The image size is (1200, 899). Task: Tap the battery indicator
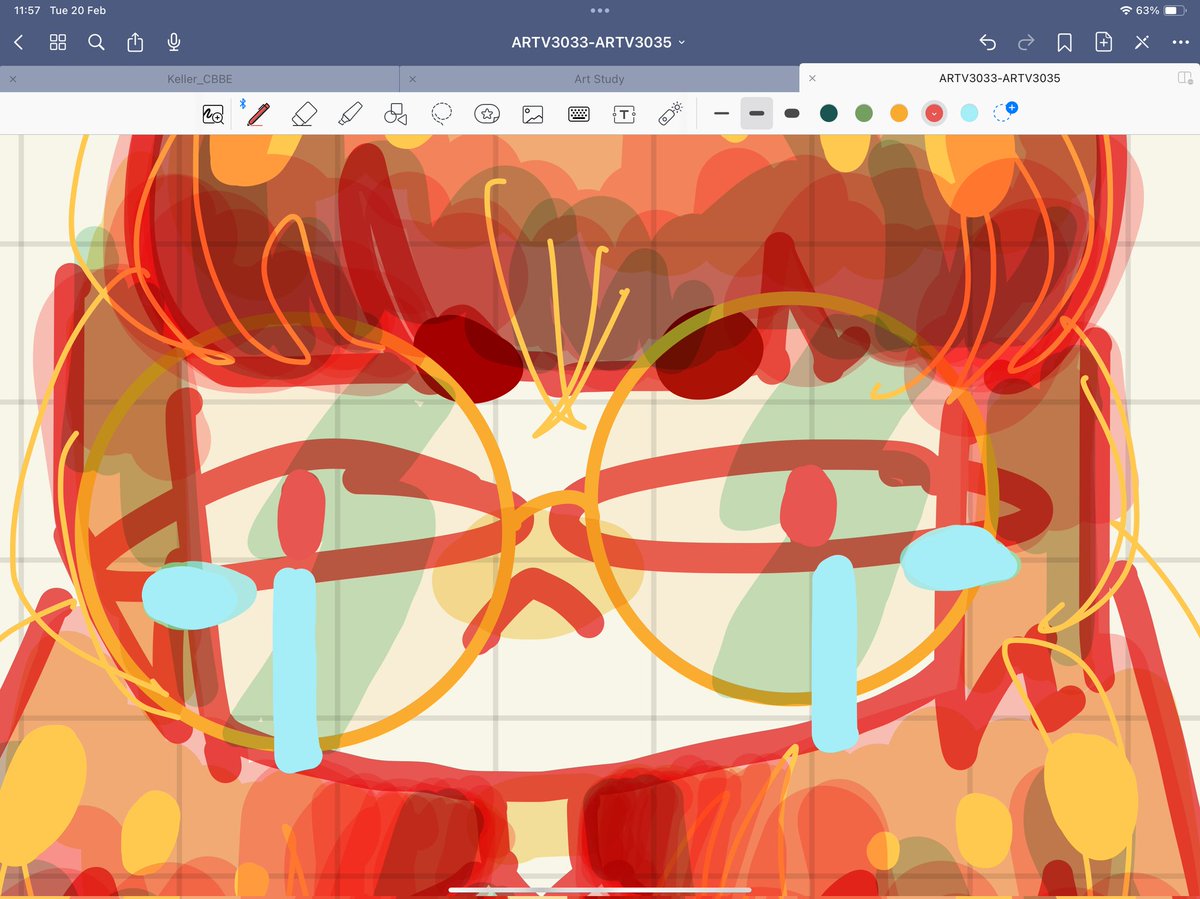1175,10
